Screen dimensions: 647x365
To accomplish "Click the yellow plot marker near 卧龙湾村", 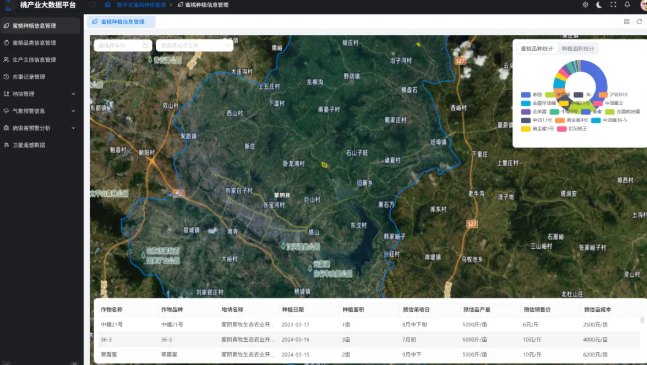I will [x=324, y=165].
